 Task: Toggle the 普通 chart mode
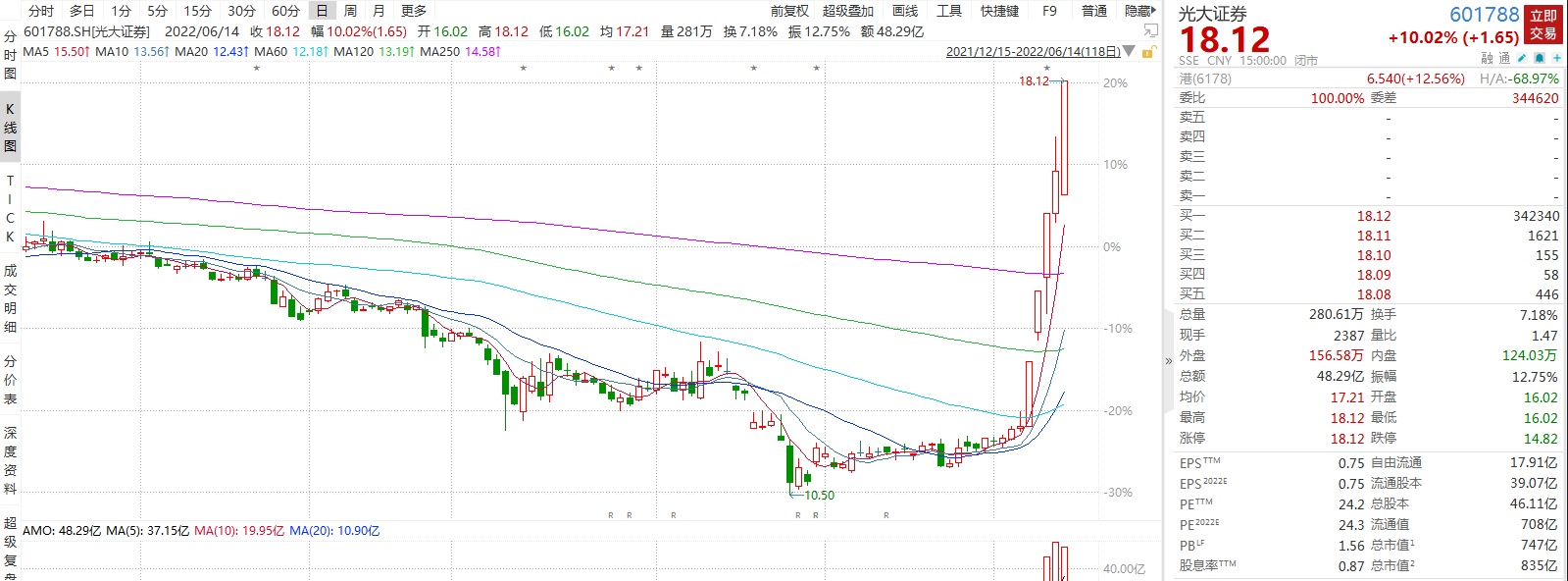tap(1094, 11)
